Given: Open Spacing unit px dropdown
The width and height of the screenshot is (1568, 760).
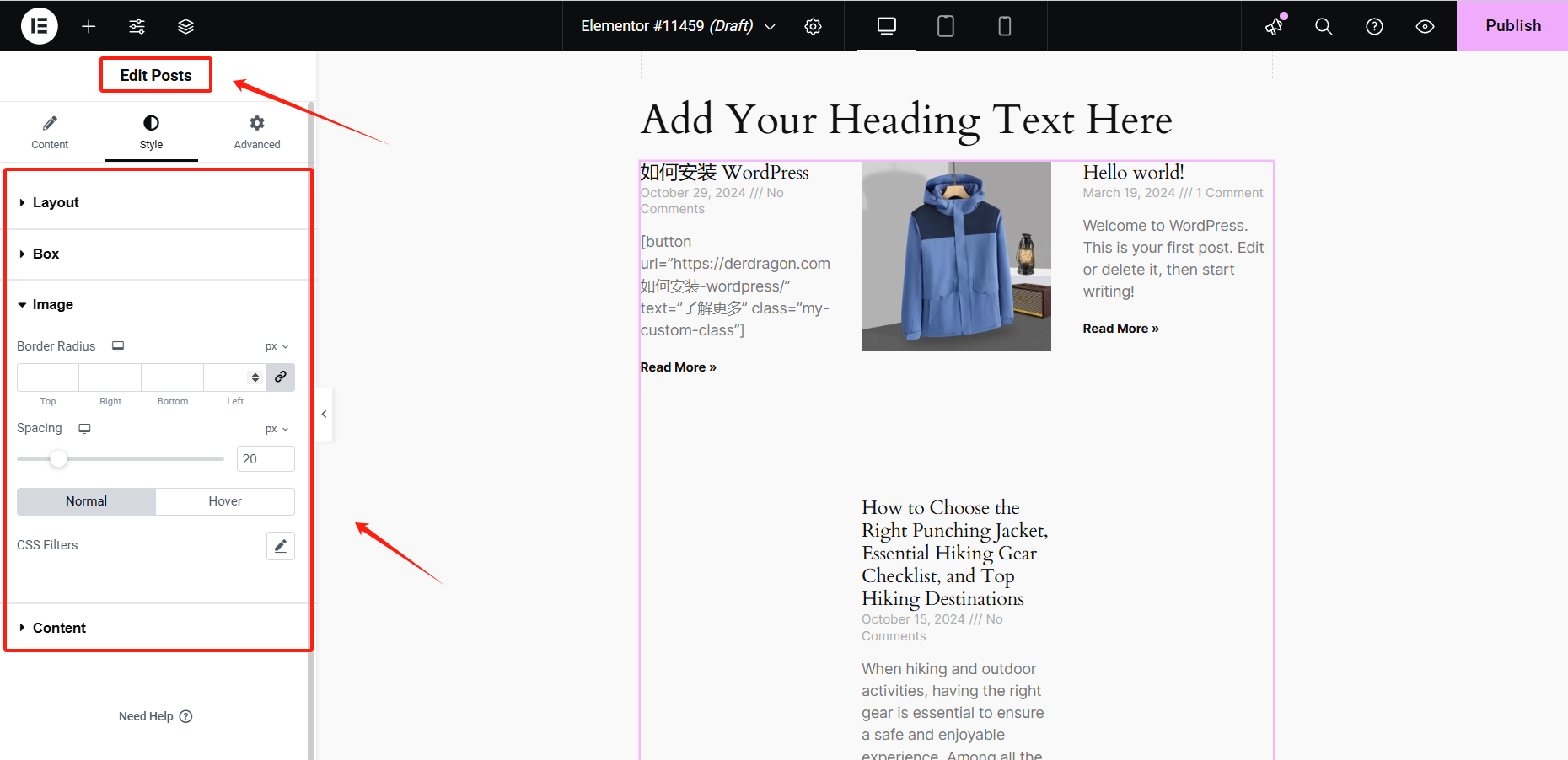Looking at the screenshot, I should [277, 429].
